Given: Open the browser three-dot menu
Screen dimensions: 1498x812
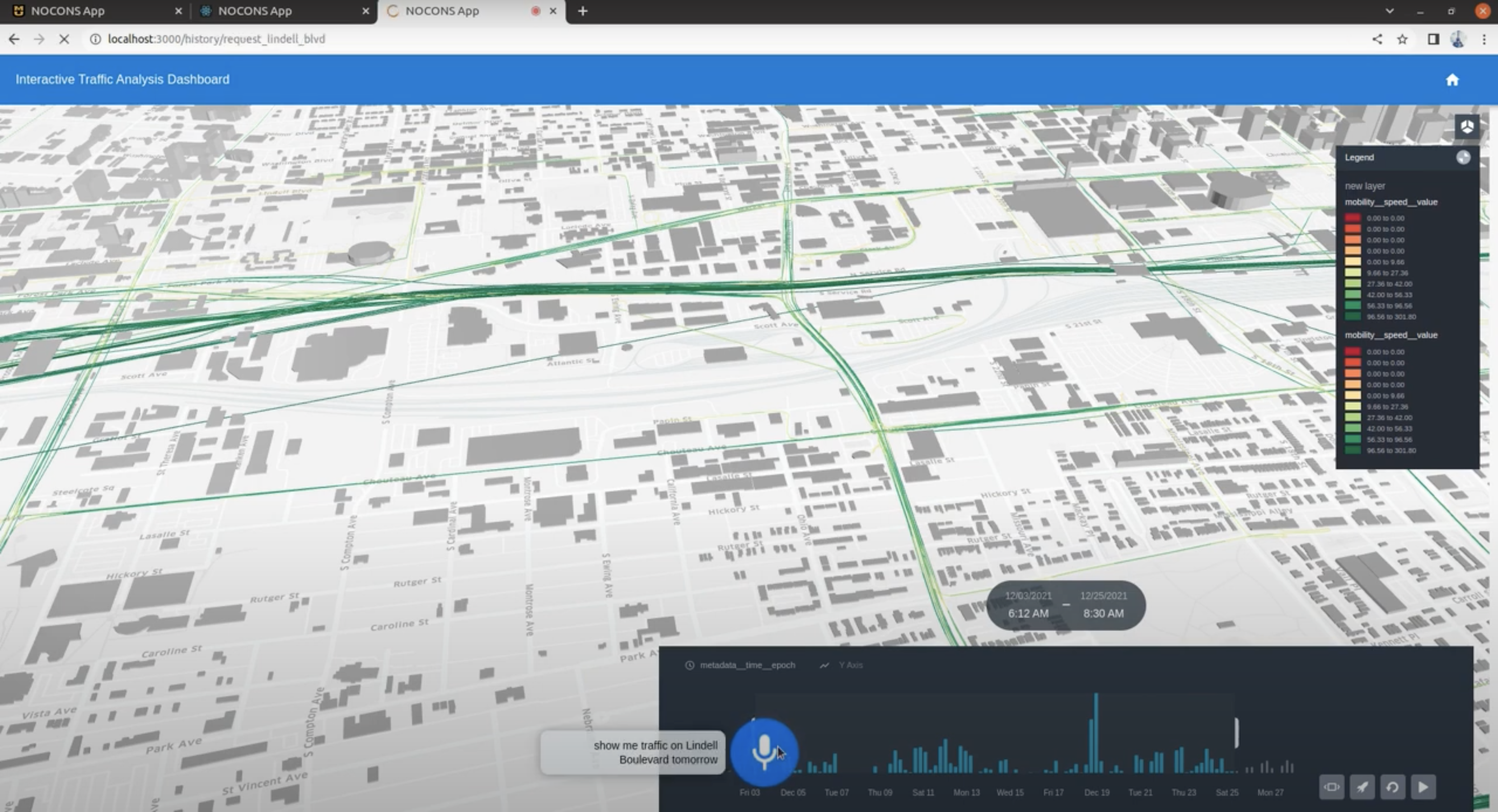Looking at the screenshot, I should click(1483, 39).
